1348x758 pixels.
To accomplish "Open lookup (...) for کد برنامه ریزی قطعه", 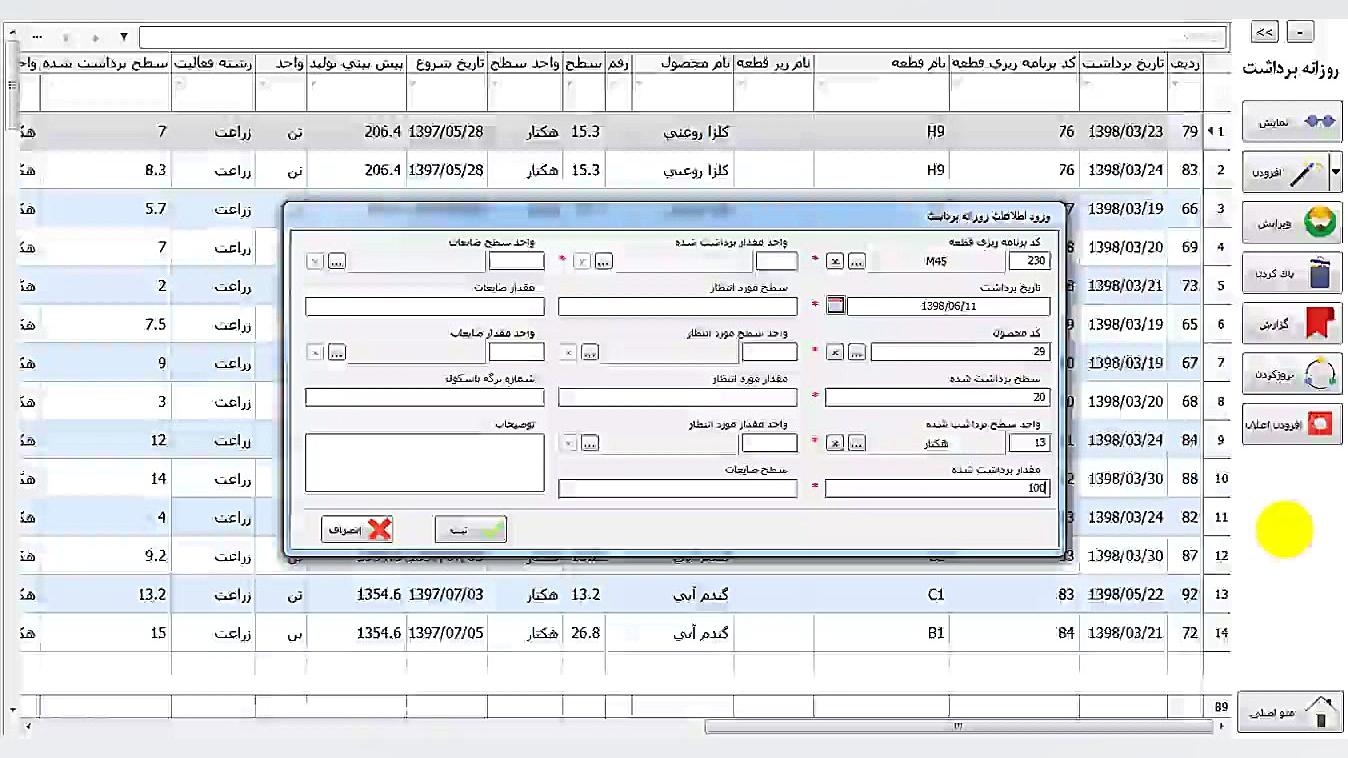I will (x=857, y=261).
